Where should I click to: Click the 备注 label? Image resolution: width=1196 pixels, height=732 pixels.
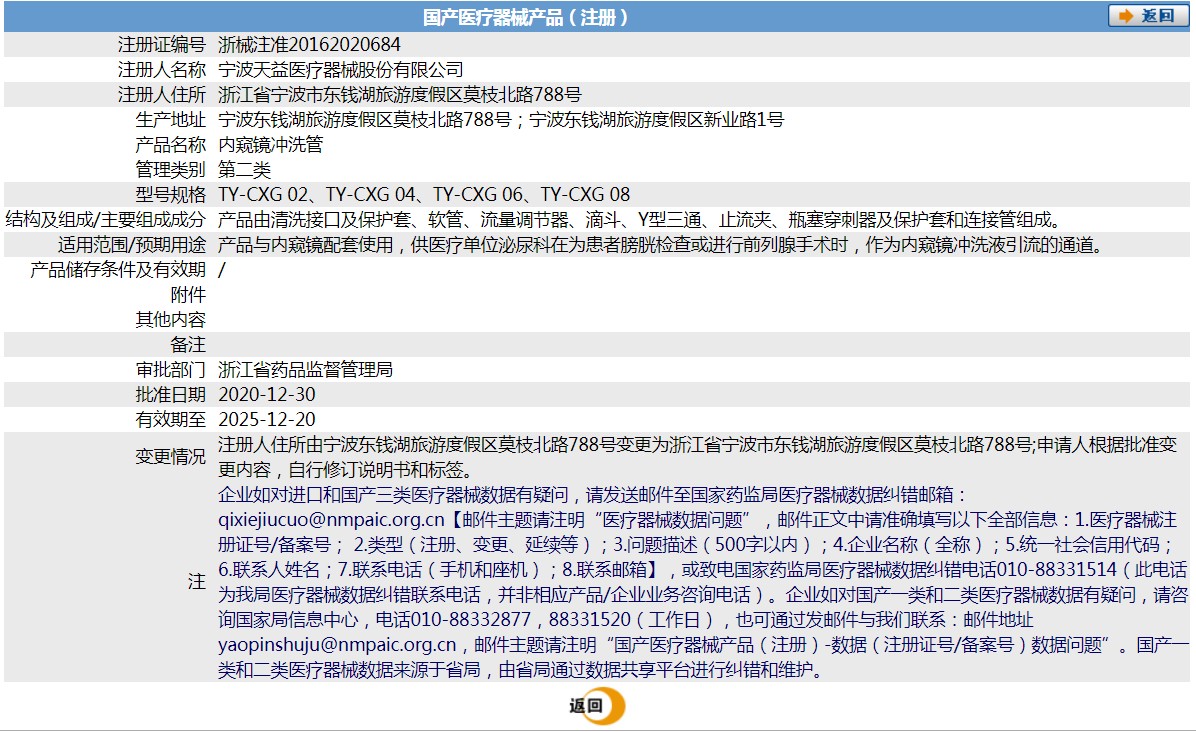click(x=188, y=345)
